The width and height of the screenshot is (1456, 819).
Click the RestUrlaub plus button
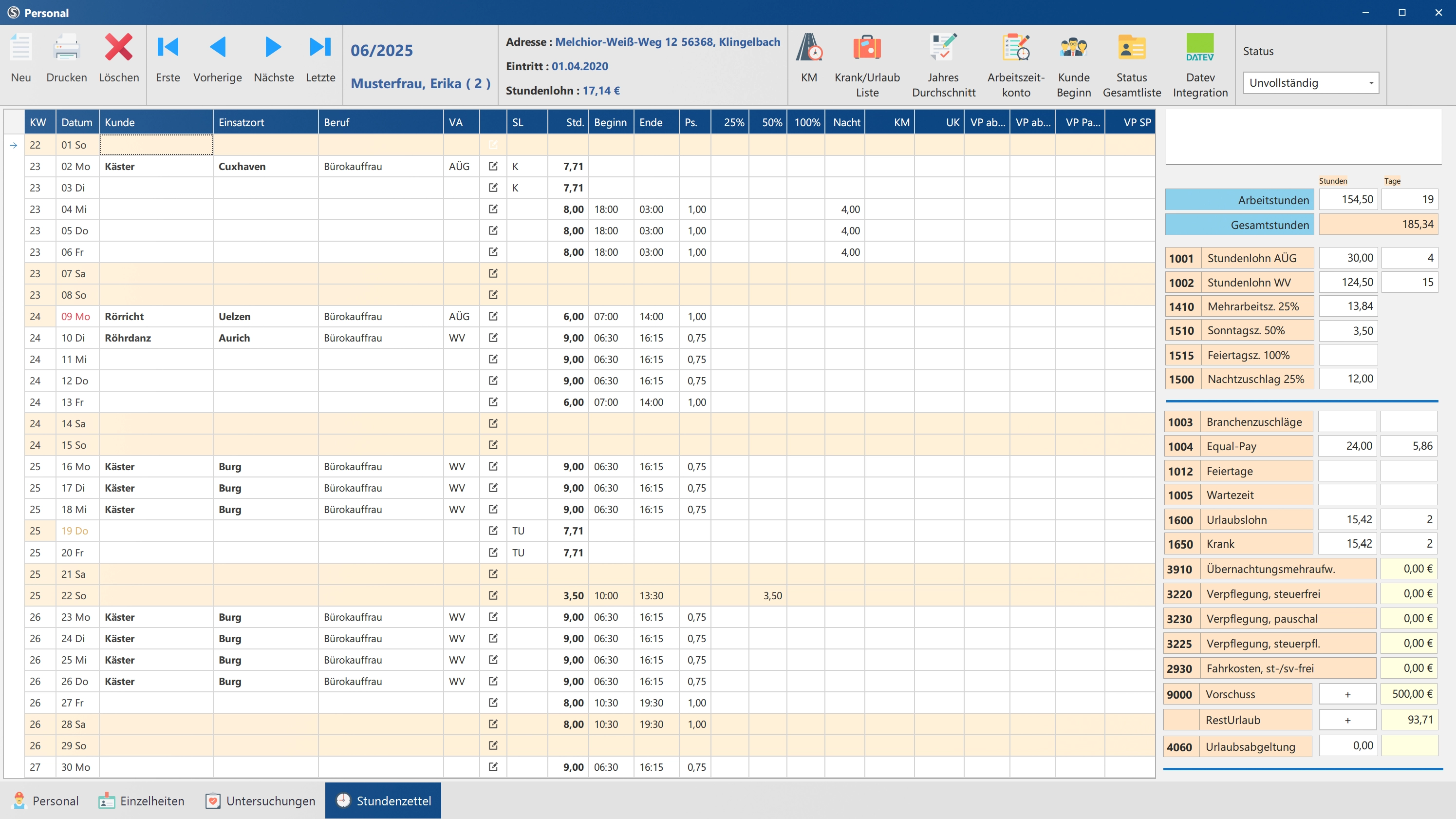click(x=1347, y=720)
